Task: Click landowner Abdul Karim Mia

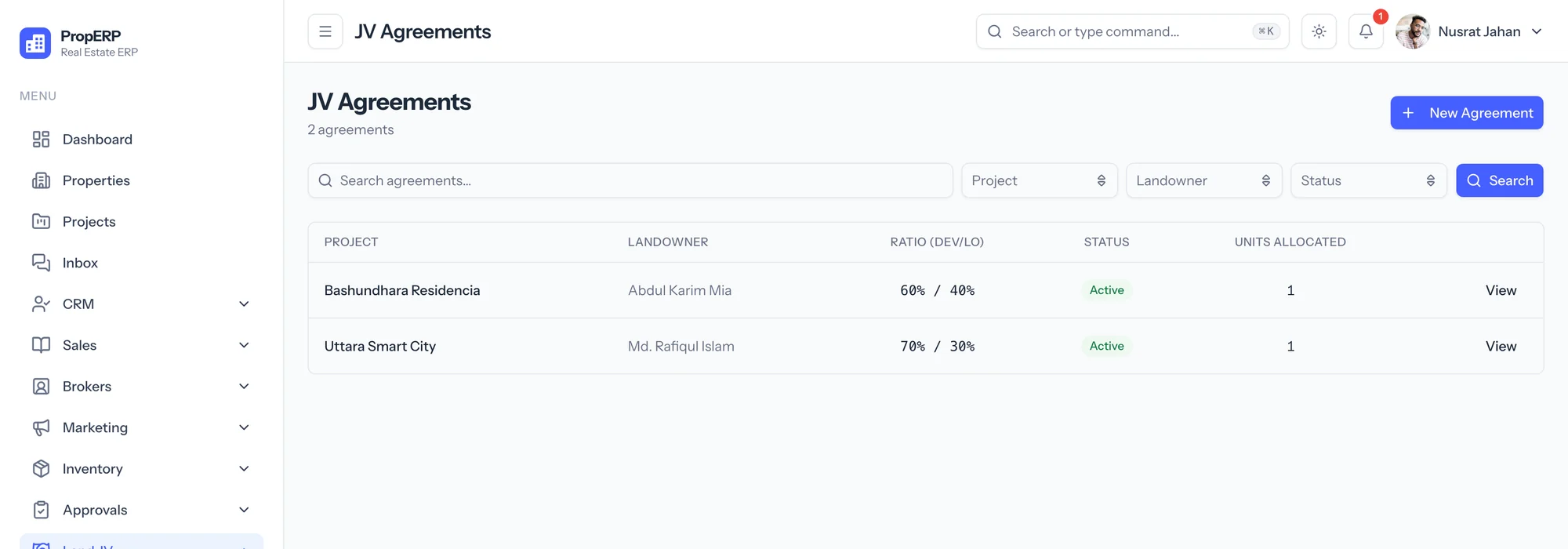Action: 680,290
